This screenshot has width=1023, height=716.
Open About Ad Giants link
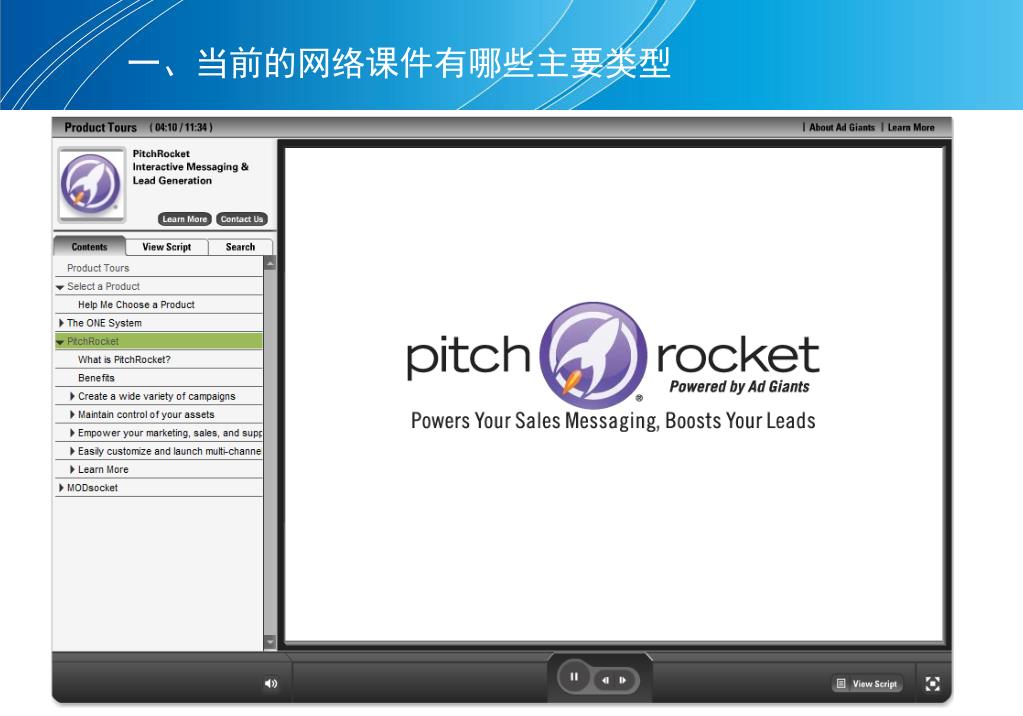pos(842,127)
